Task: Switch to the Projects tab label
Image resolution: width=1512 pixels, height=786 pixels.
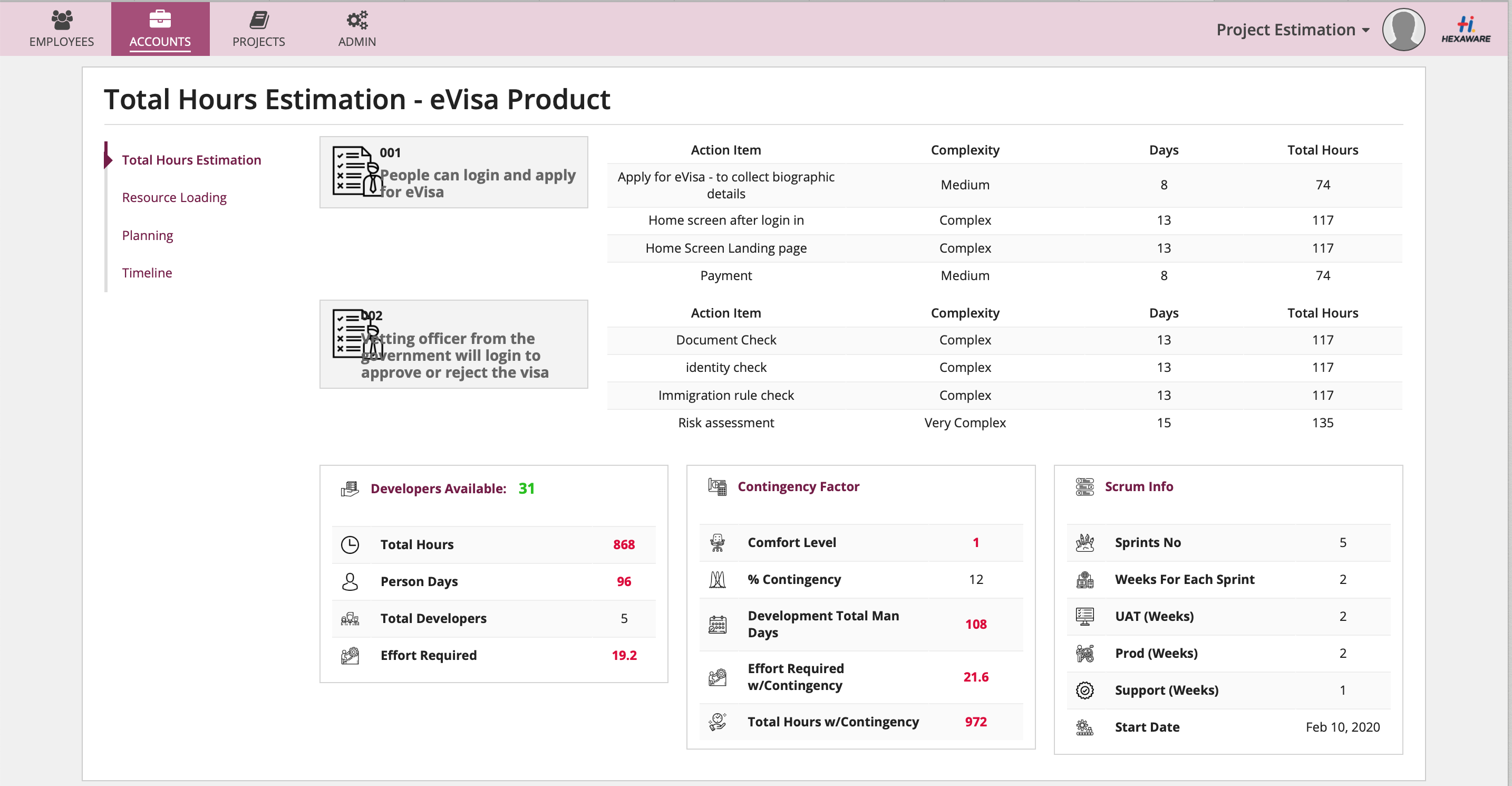Action: tap(259, 42)
